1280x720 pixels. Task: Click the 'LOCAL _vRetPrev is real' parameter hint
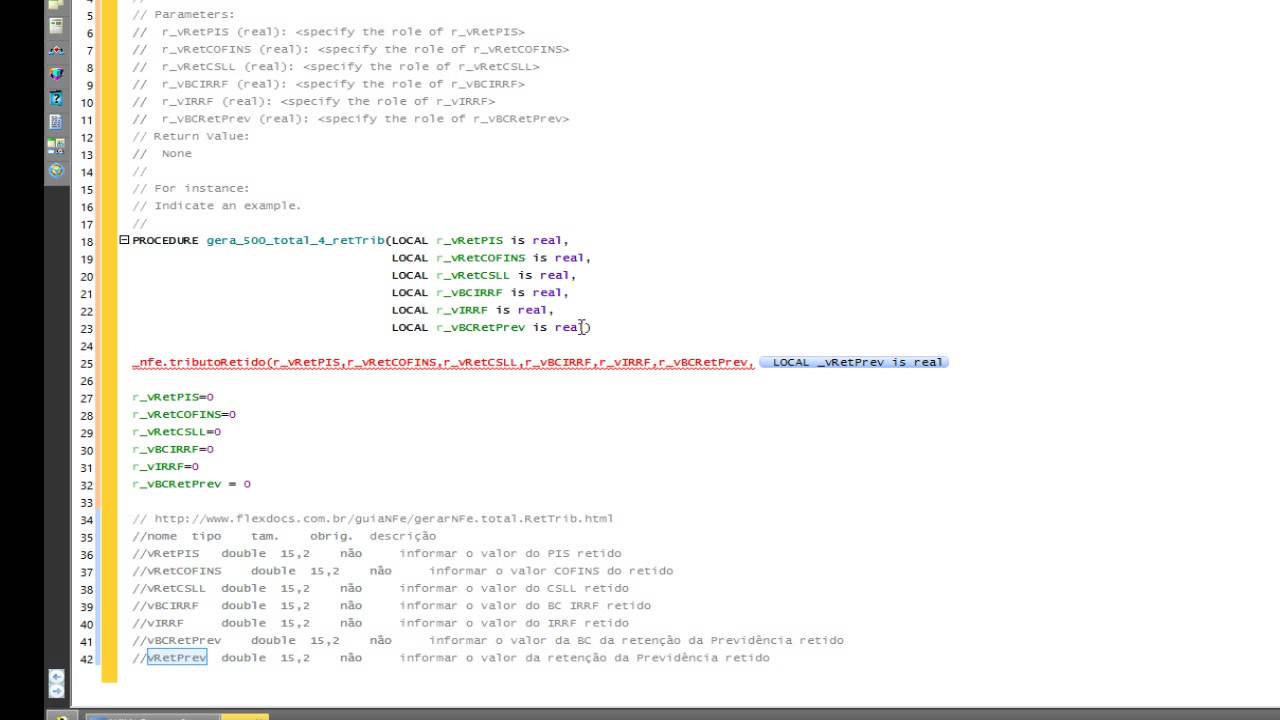point(854,362)
